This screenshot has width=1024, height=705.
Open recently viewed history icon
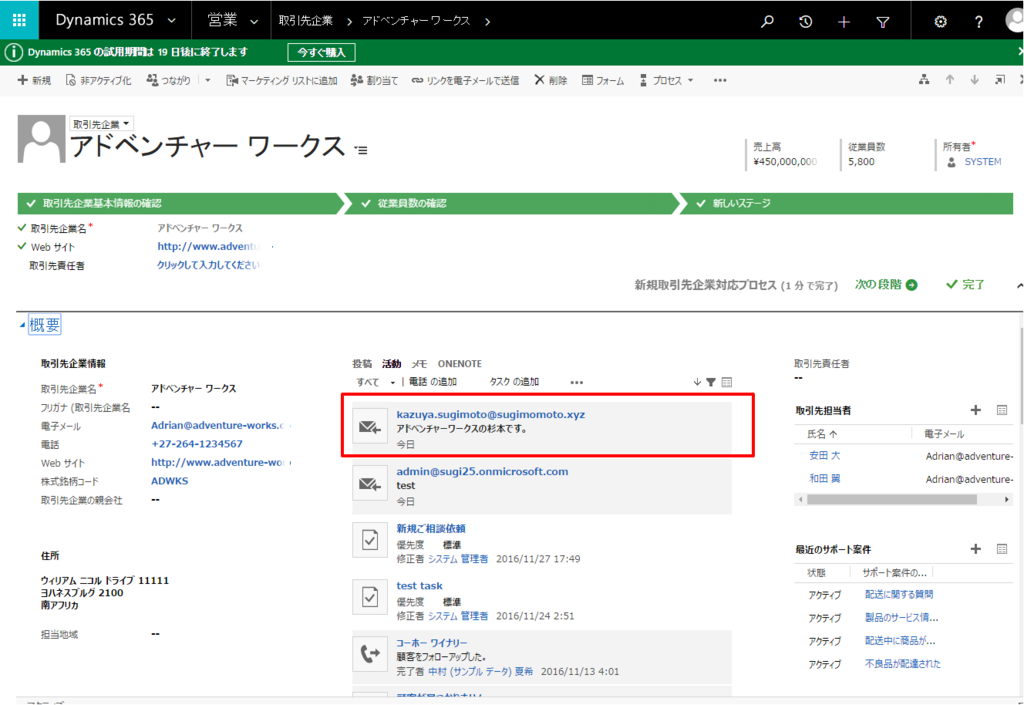point(805,22)
